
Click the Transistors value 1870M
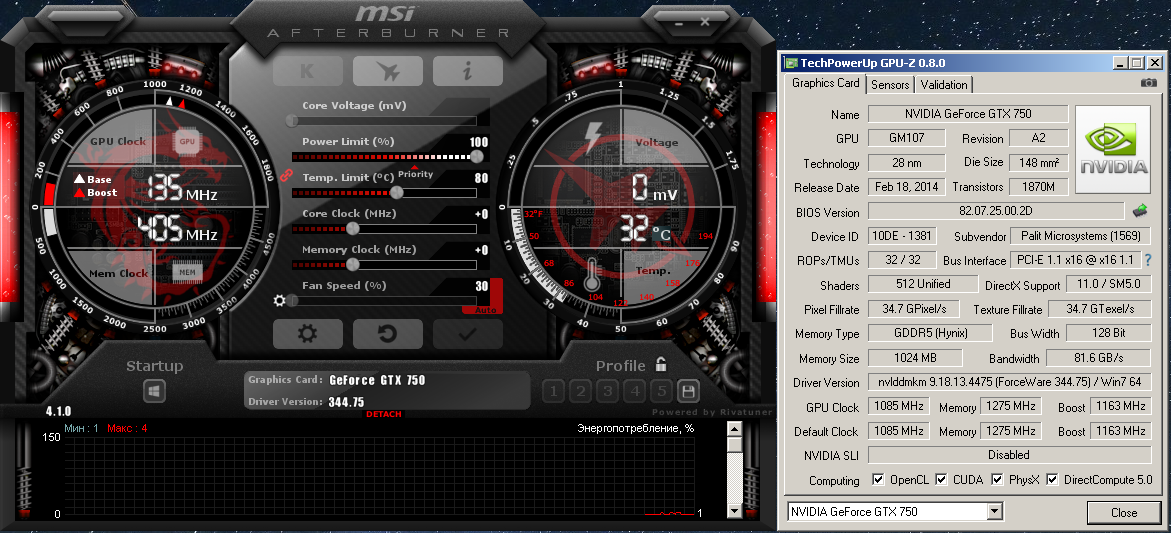coord(1039,187)
